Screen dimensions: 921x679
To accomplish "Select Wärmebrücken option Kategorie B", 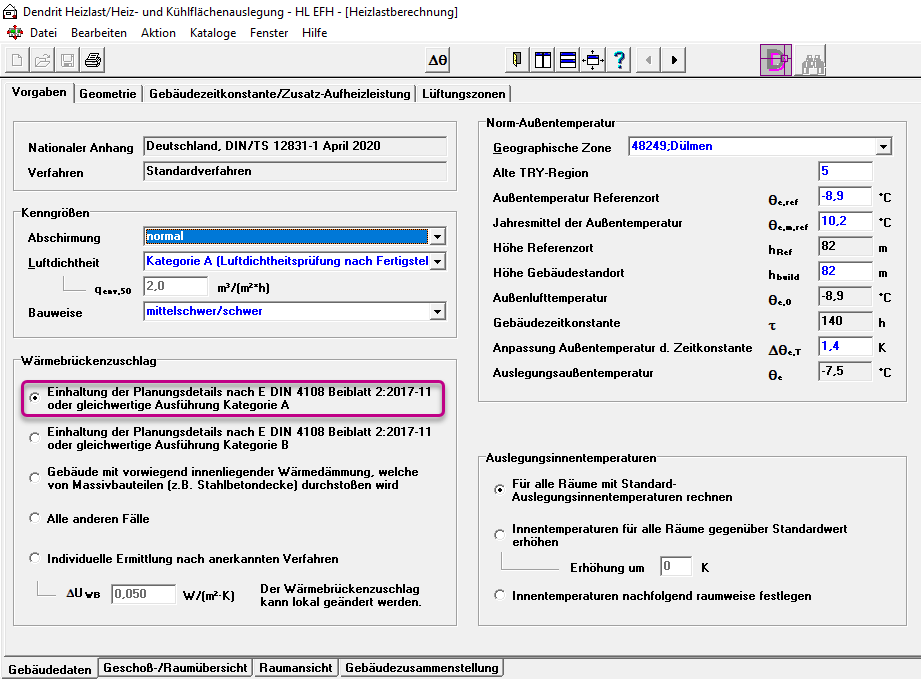I will click(x=35, y=438).
